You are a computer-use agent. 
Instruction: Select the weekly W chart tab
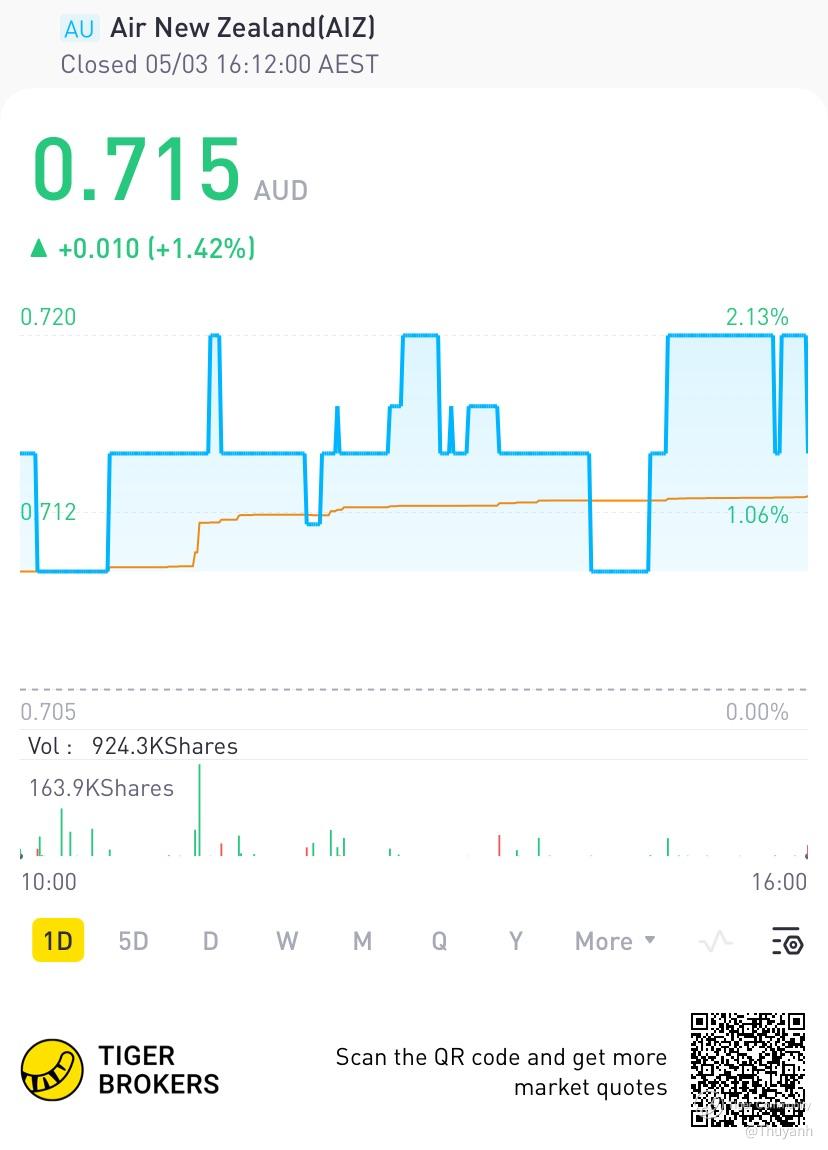click(x=287, y=941)
